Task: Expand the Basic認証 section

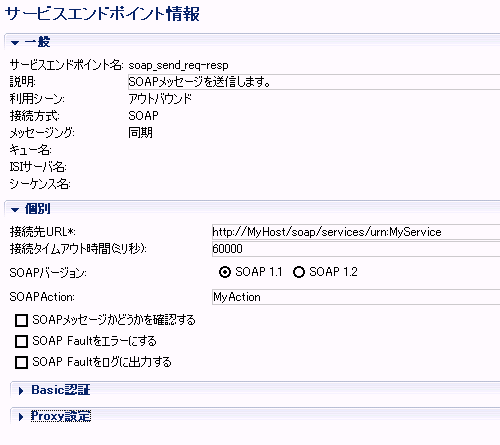Action: click(x=21, y=391)
